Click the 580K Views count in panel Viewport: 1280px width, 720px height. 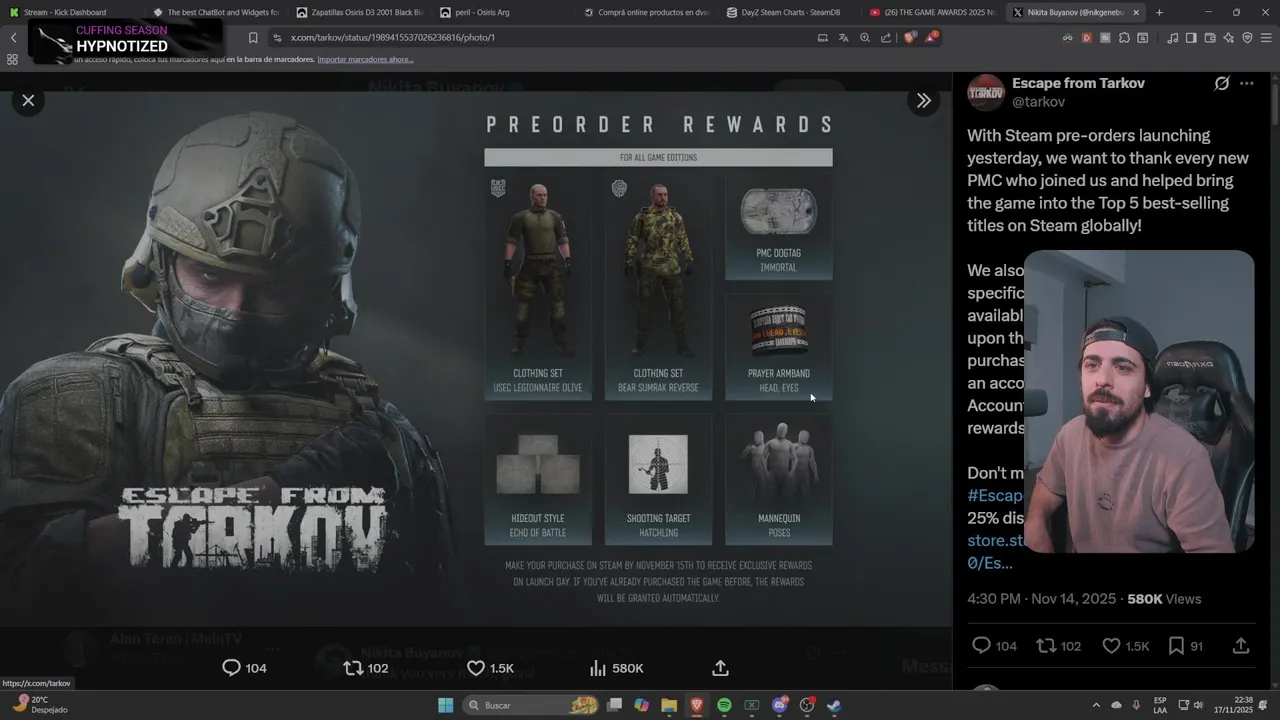tap(1164, 599)
